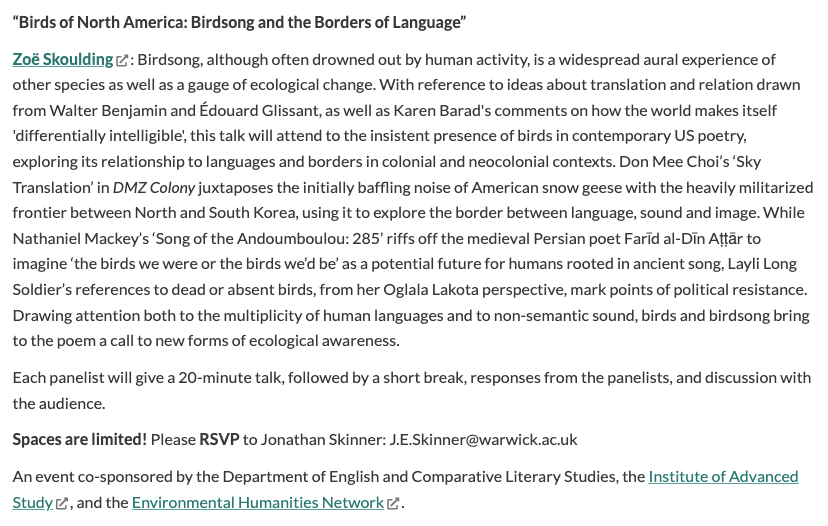Open the Zoë Skoulding profile link

[x=62, y=59]
